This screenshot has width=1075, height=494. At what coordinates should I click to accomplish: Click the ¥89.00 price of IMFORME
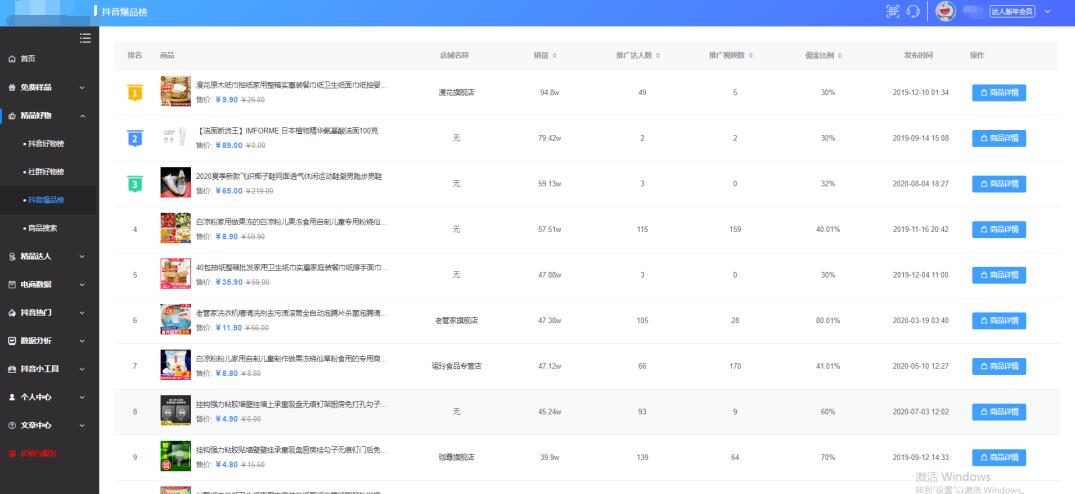pyautogui.click(x=228, y=145)
